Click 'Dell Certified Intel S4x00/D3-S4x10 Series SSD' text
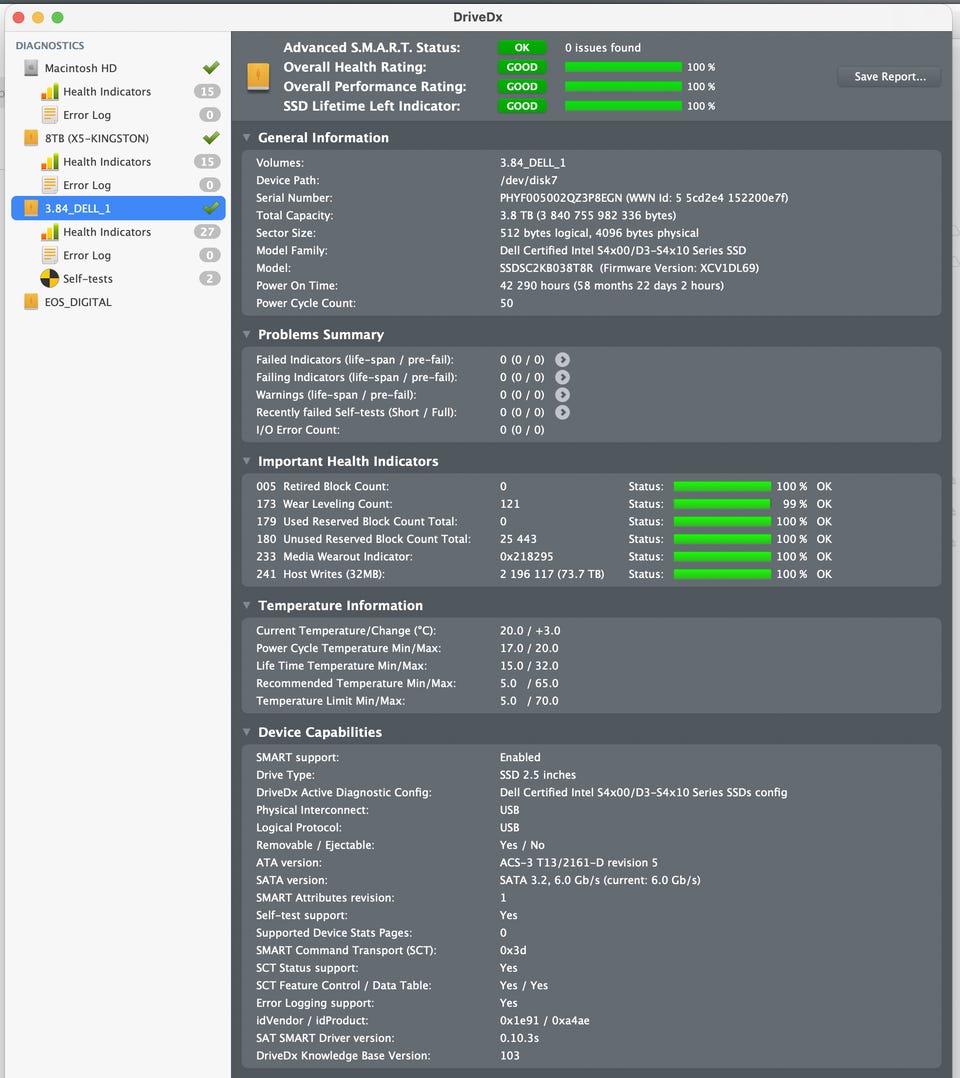 coord(622,250)
